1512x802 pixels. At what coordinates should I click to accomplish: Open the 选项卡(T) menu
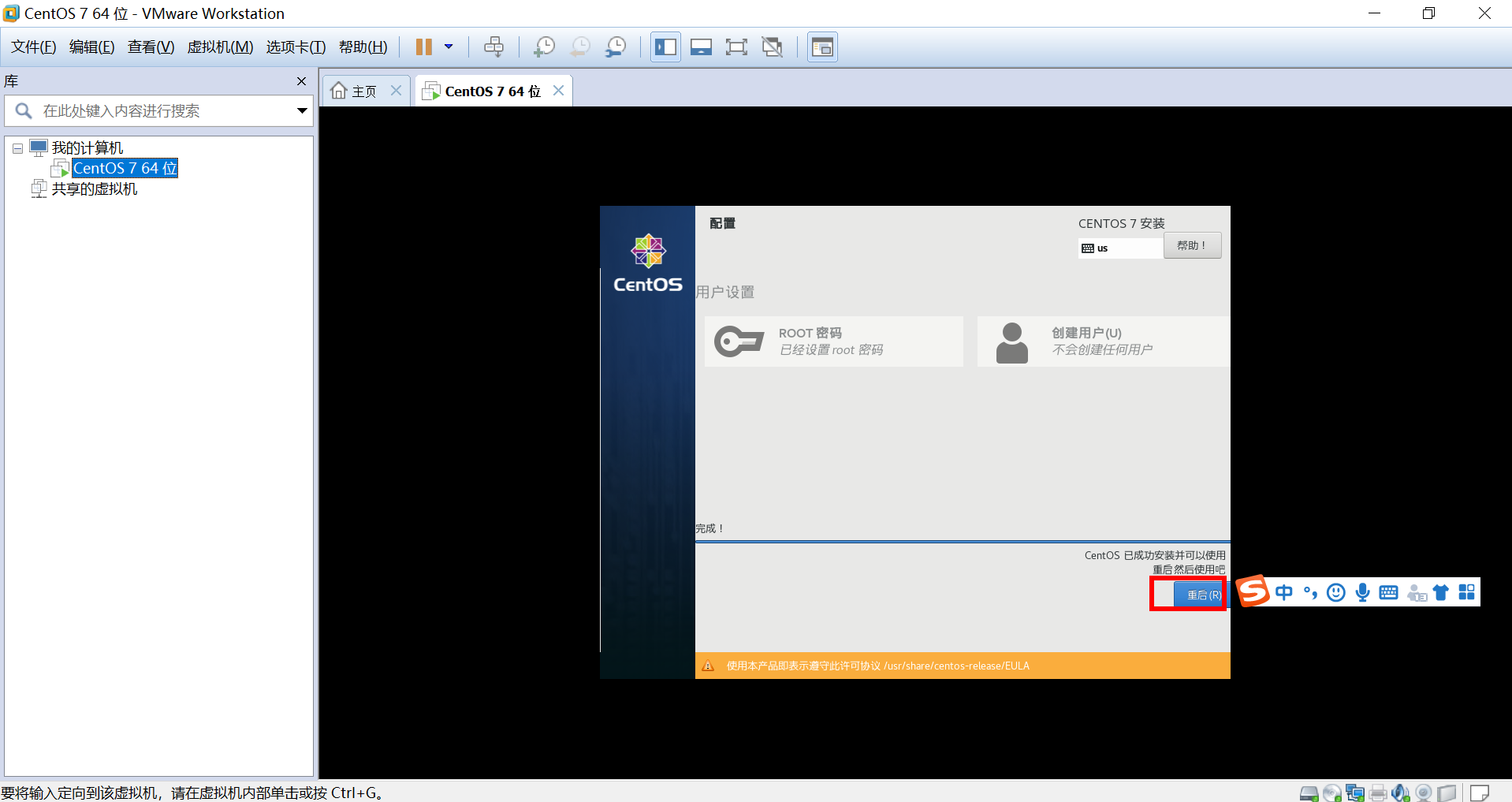296,47
